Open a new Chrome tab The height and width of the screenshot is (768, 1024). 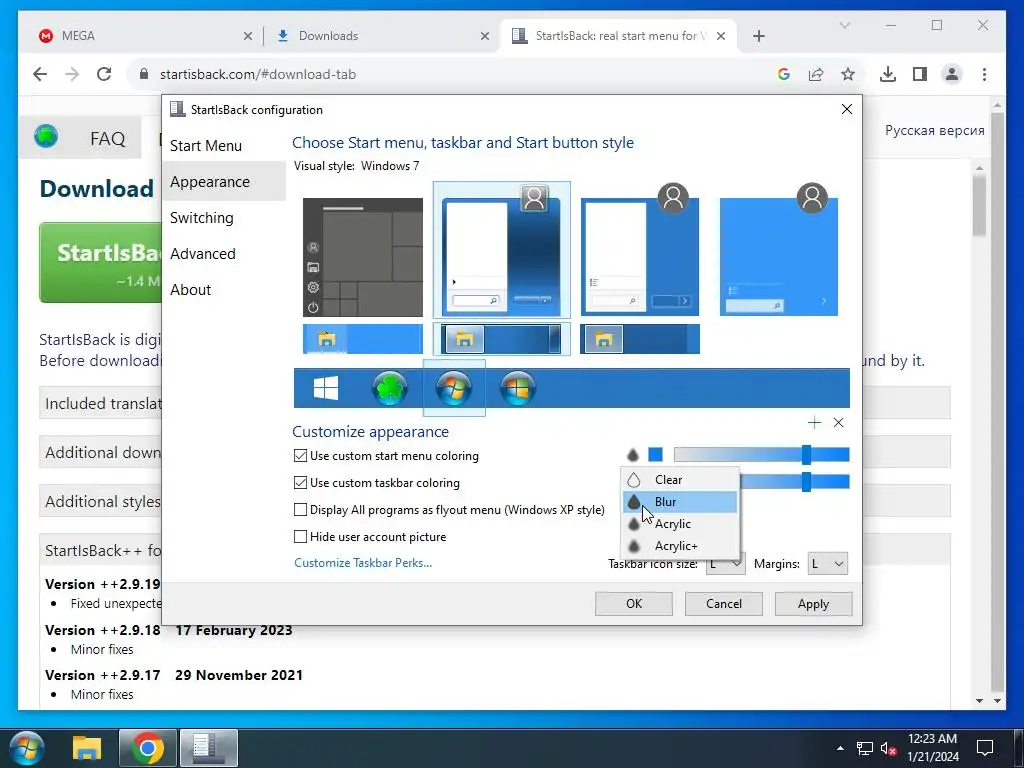[758, 36]
